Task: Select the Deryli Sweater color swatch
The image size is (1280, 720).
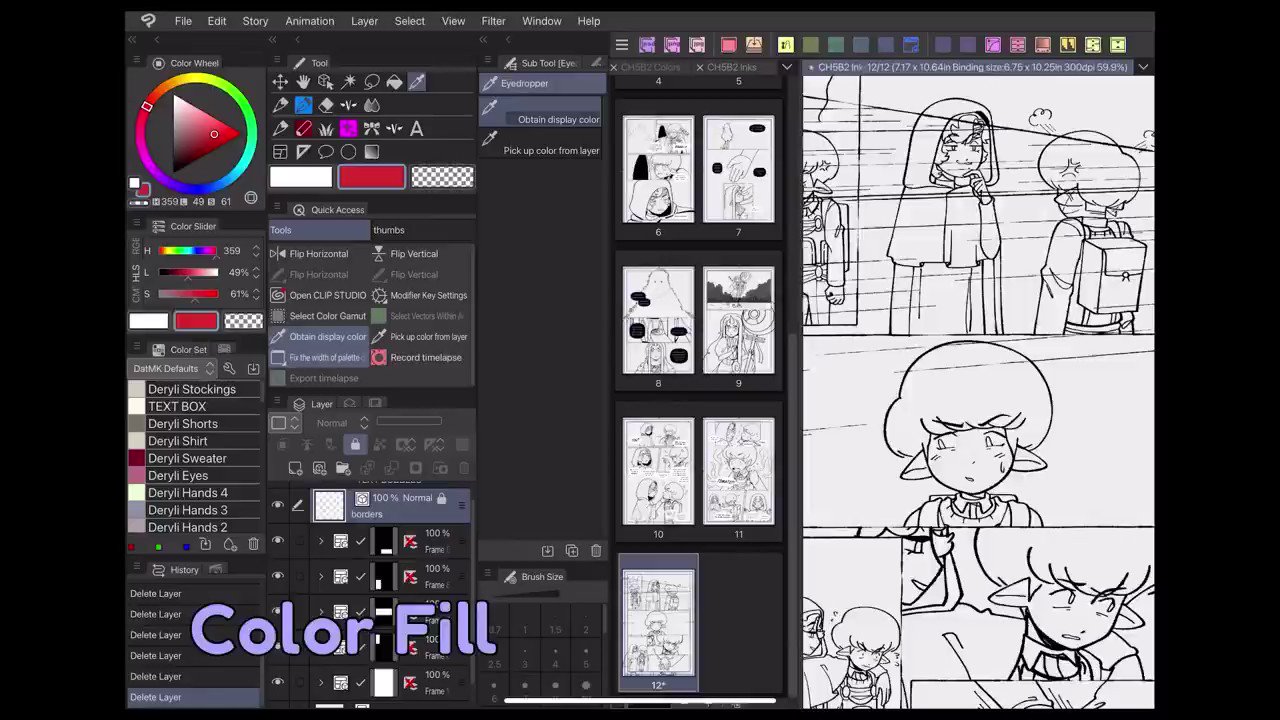Action: 195,458
